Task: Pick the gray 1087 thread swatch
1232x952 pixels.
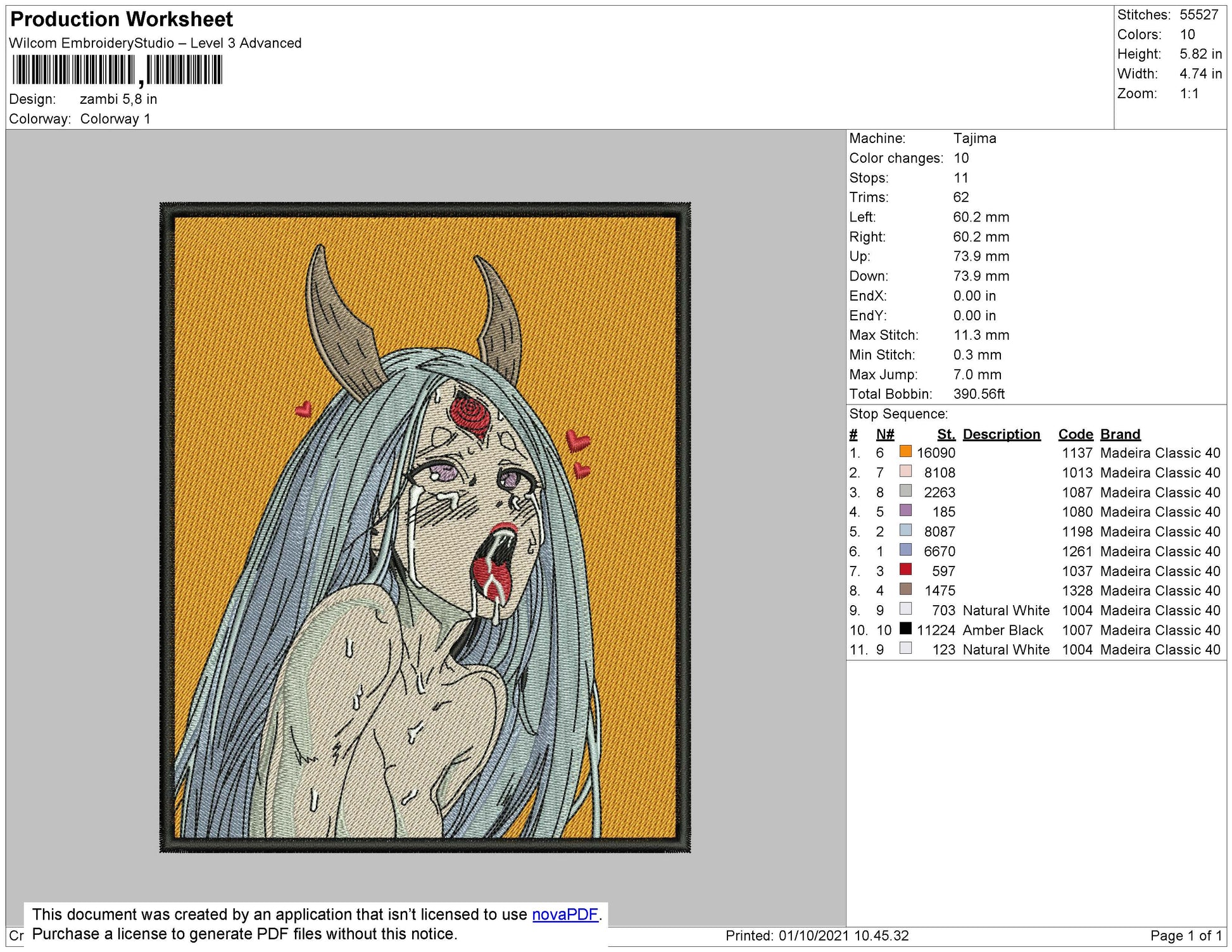Action: point(905,491)
